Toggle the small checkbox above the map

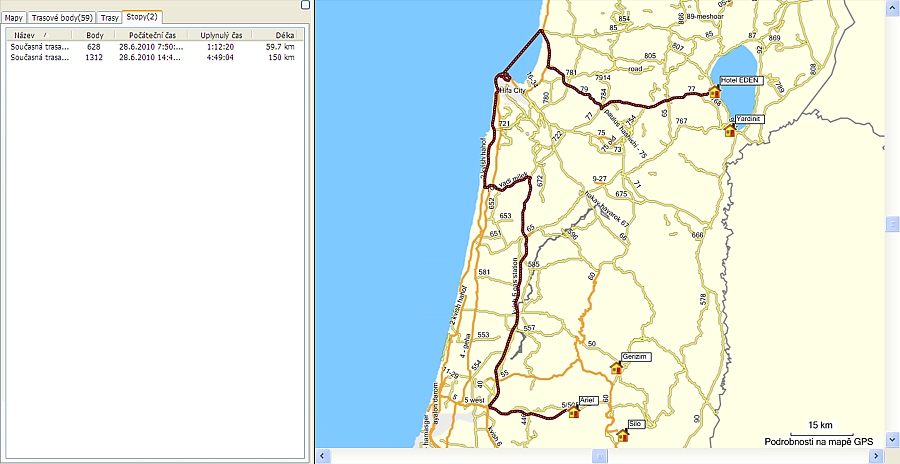[x=305, y=5]
